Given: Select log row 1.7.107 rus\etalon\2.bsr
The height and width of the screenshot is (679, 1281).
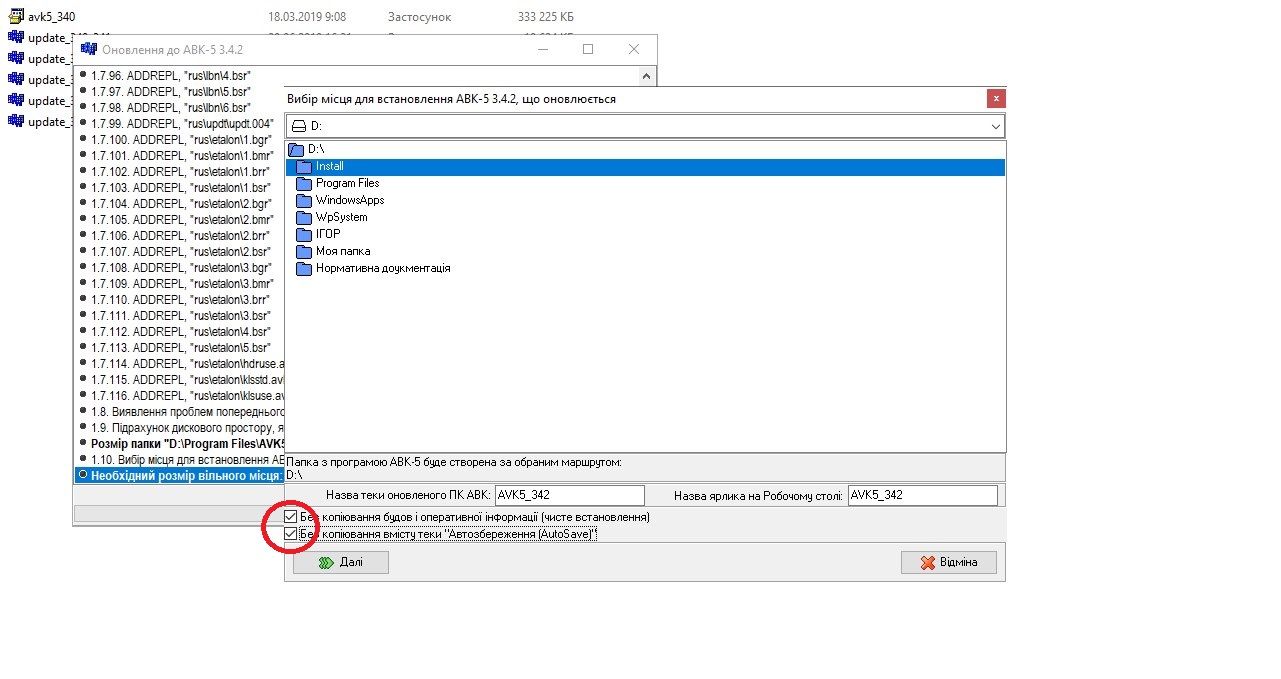Looking at the screenshot, I should (180, 251).
